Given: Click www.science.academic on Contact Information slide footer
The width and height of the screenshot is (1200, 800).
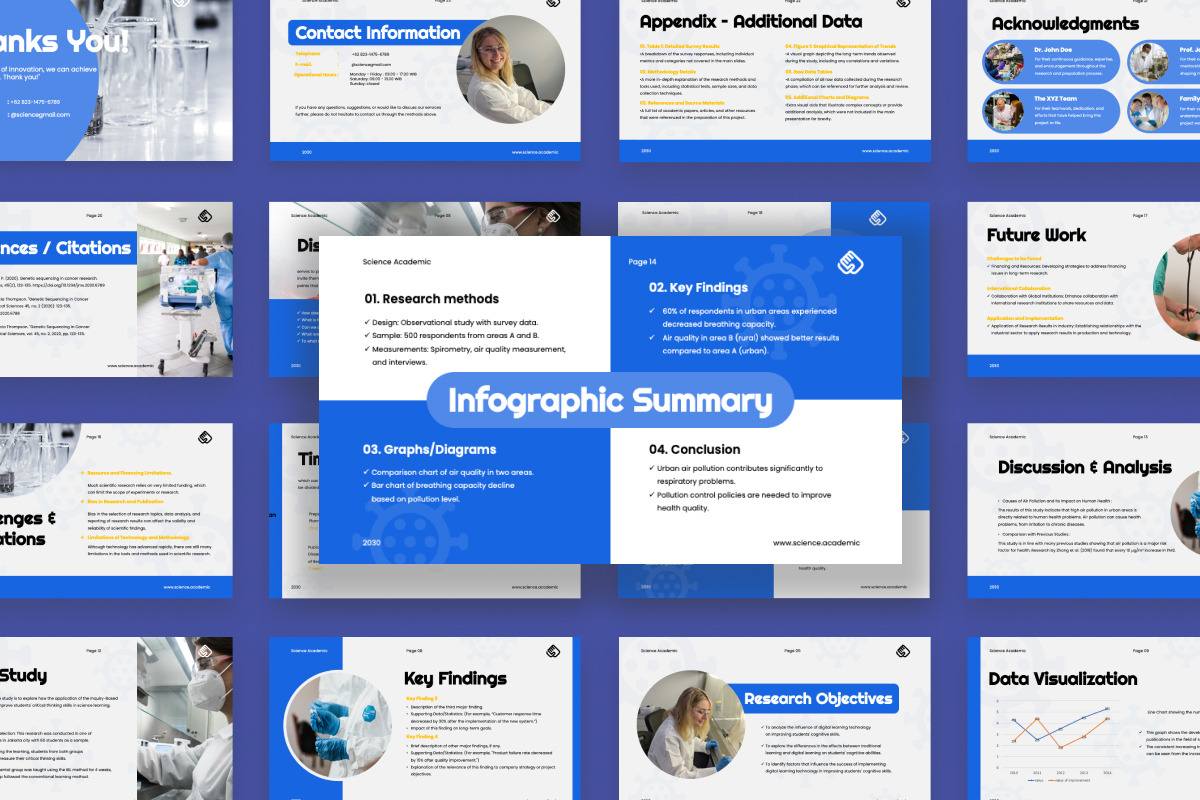Looking at the screenshot, I should click(x=535, y=152).
